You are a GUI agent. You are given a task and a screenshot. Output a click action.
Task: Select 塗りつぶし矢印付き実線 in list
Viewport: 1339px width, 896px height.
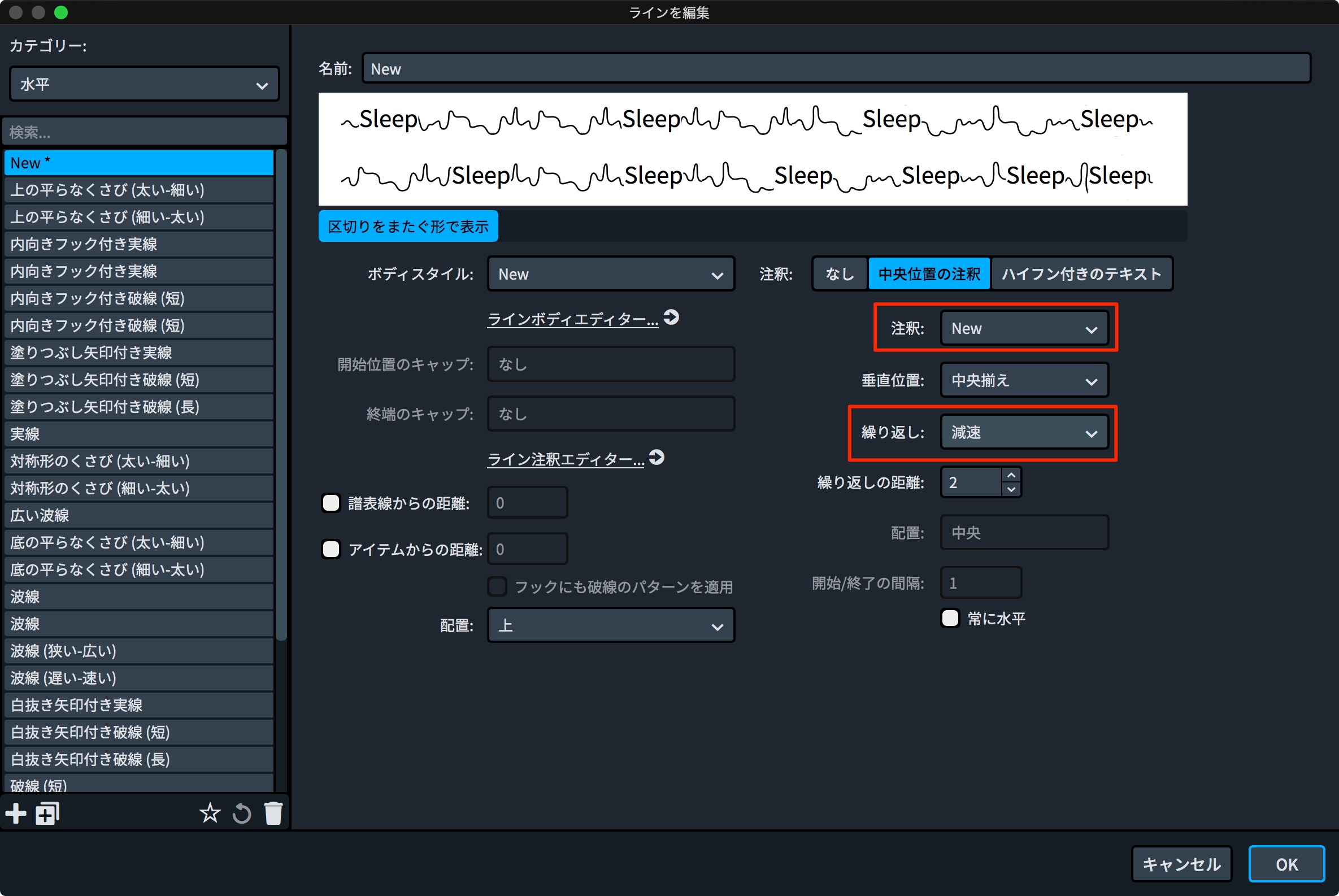tap(139, 353)
